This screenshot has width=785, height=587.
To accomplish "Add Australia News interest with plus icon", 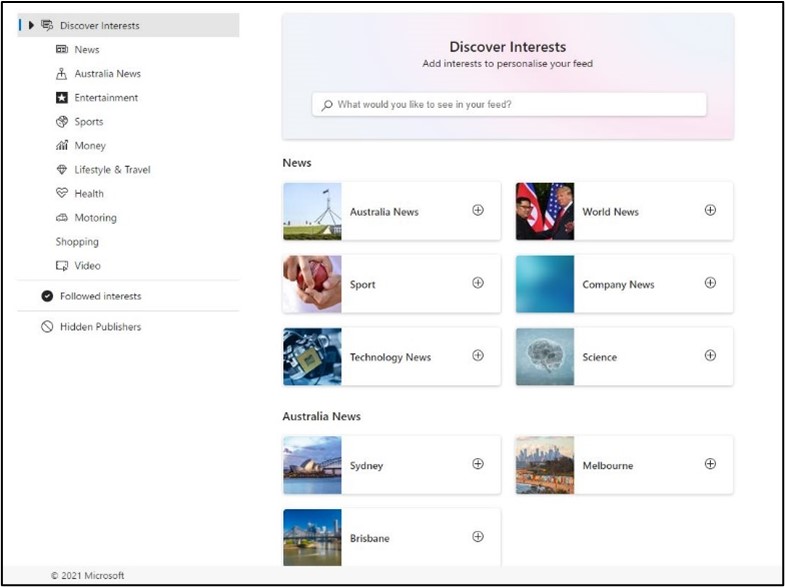I will click(478, 210).
